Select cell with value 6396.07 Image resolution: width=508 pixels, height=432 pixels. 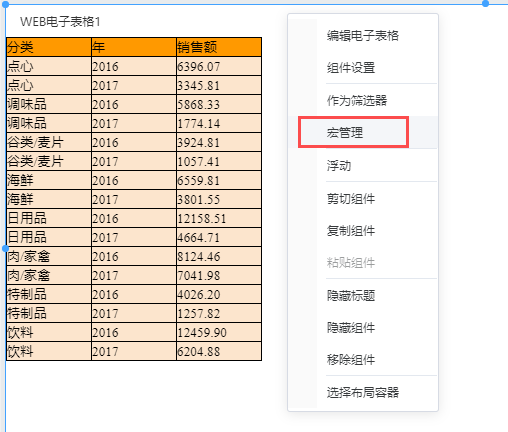pyautogui.click(x=219, y=66)
